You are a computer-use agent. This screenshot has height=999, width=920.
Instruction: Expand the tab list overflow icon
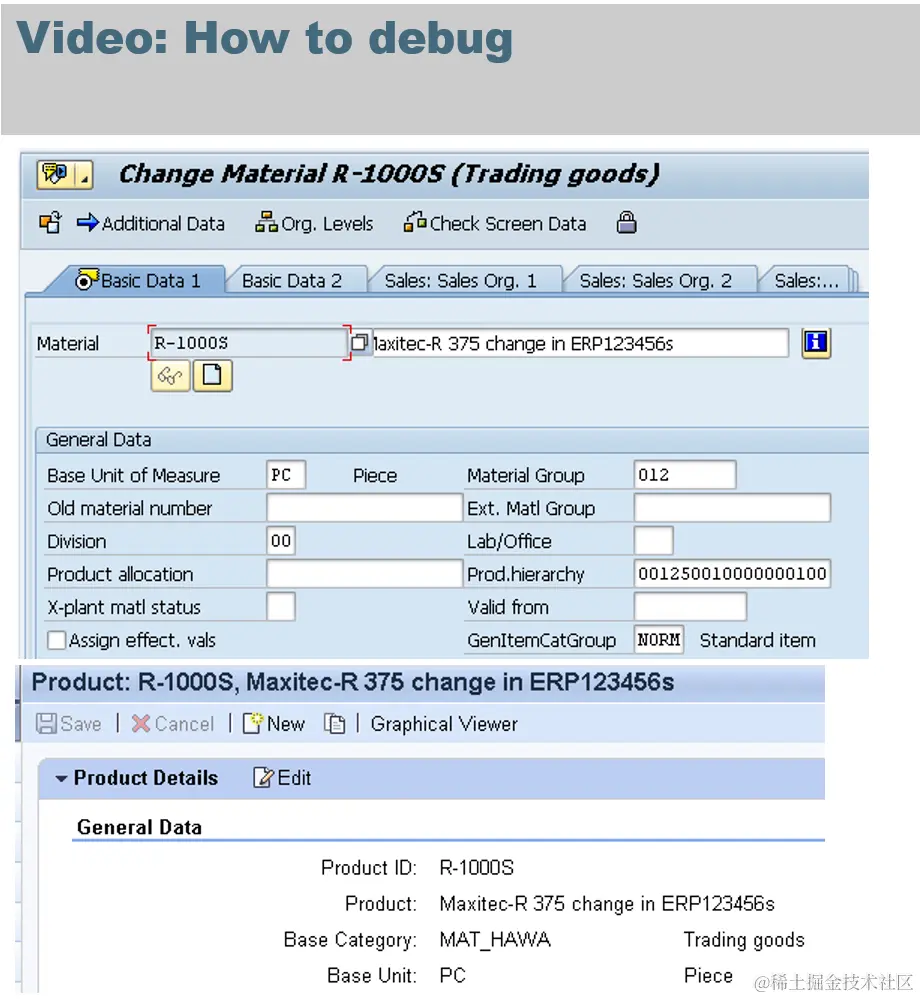(x=854, y=280)
